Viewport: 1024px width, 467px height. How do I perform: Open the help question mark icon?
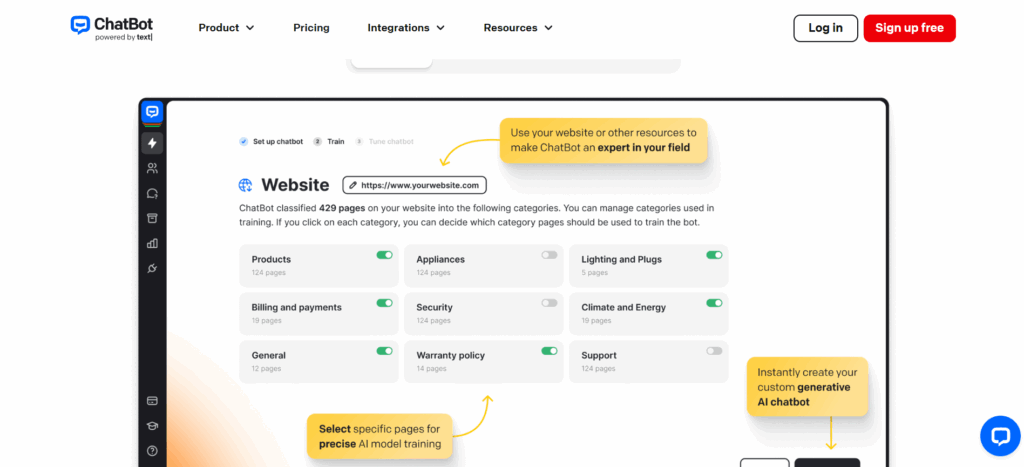(152, 451)
